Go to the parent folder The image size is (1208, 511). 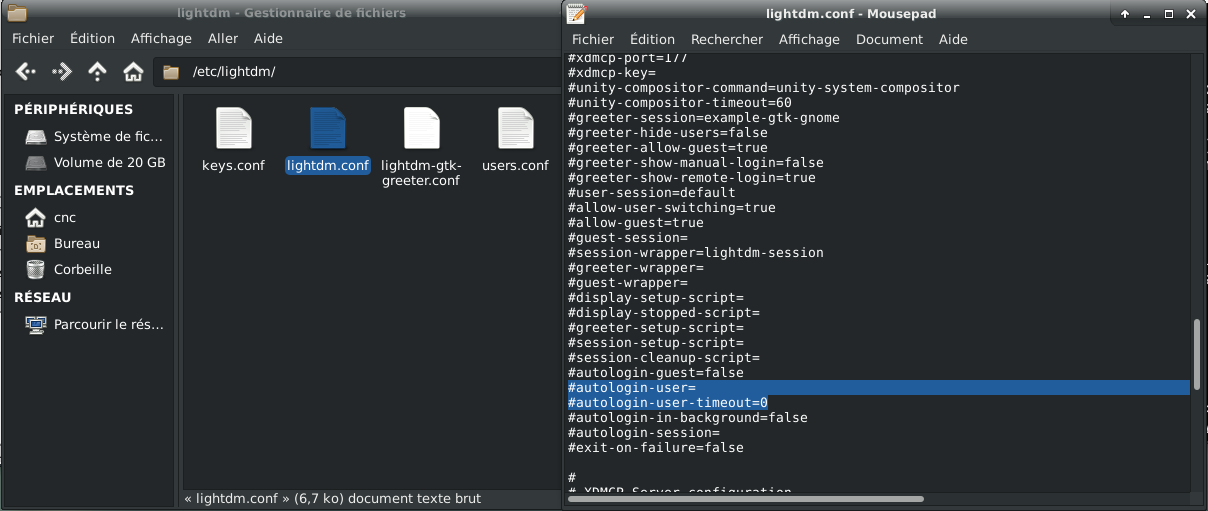coord(97,72)
